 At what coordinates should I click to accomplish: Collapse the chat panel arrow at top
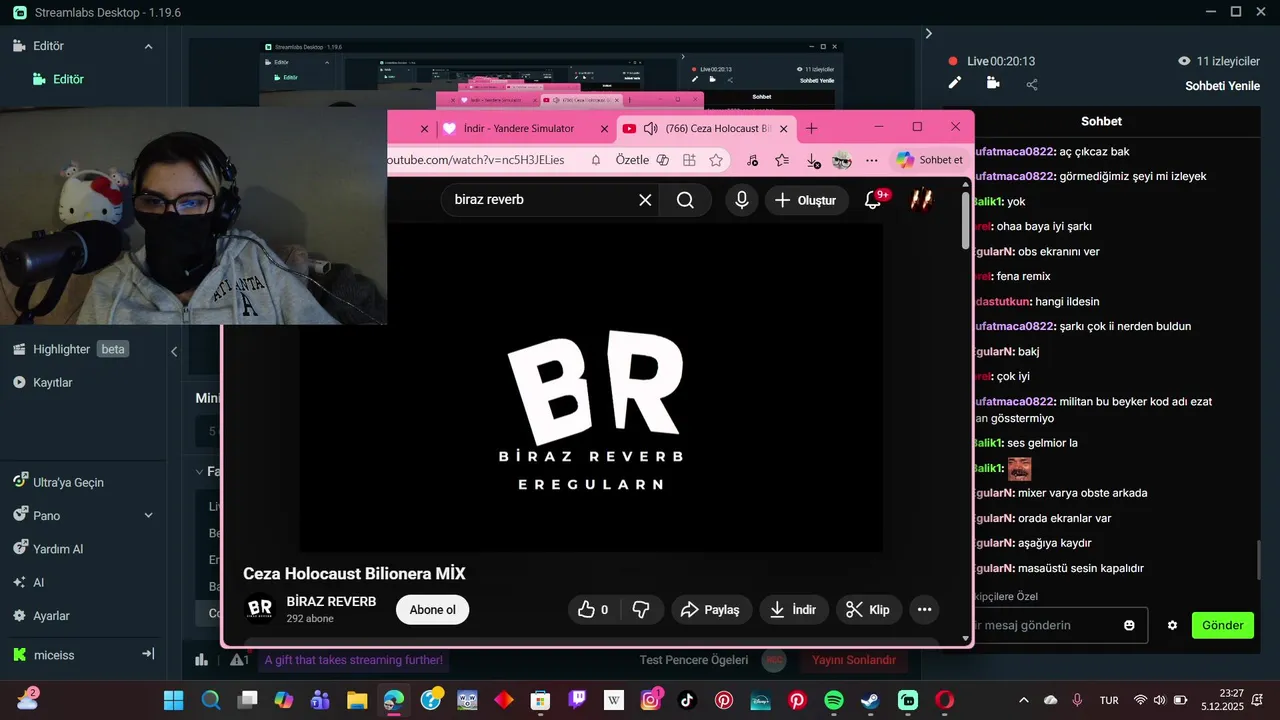tap(928, 33)
